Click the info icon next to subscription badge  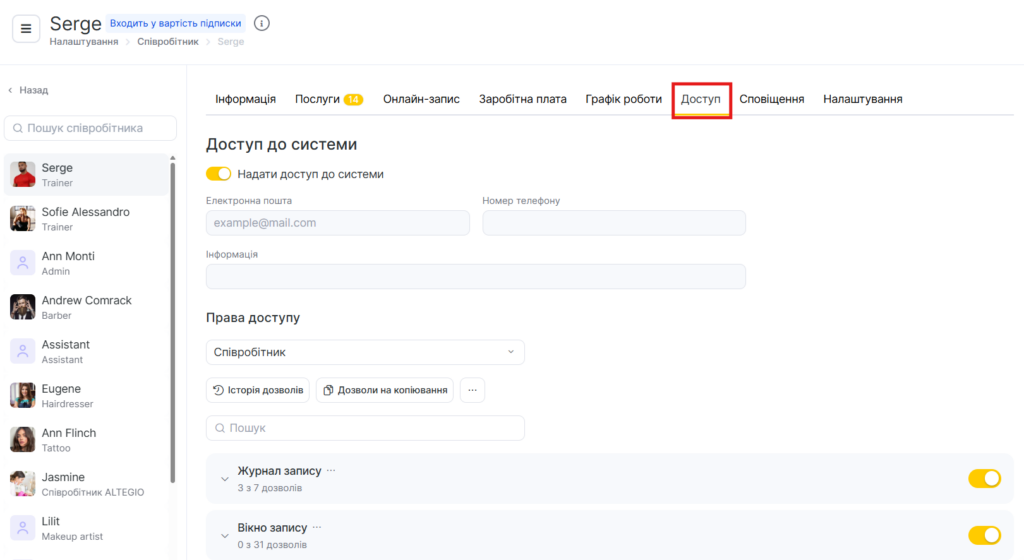(x=262, y=23)
